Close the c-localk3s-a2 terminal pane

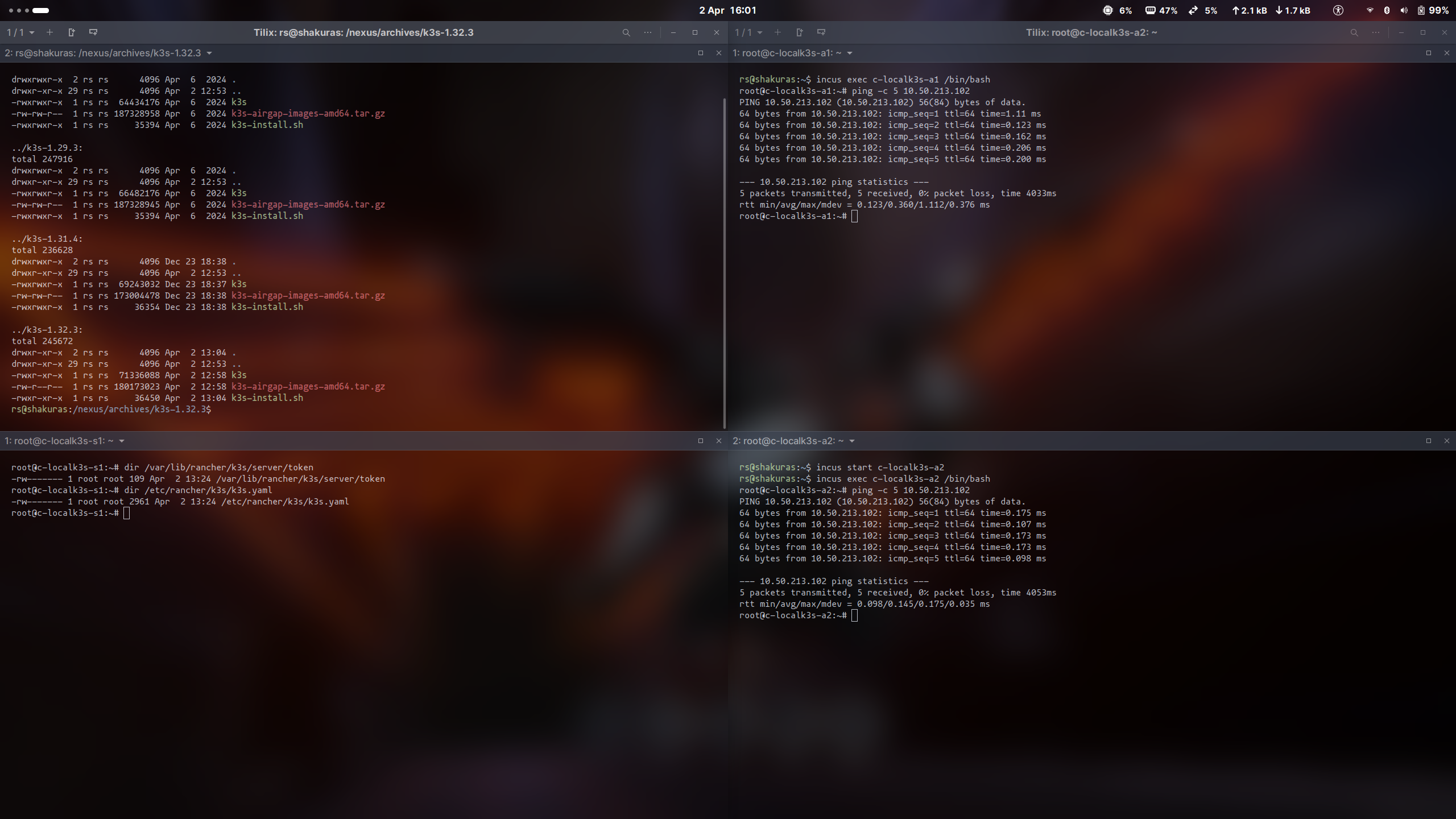click(x=1447, y=441)
